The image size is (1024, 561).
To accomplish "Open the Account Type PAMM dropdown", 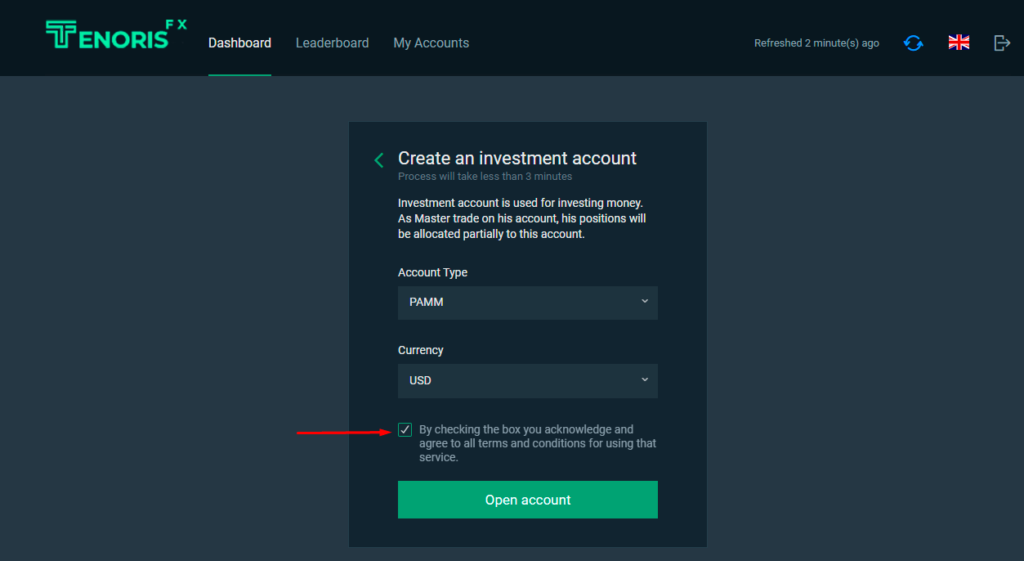I will click(x=527, y=302).
